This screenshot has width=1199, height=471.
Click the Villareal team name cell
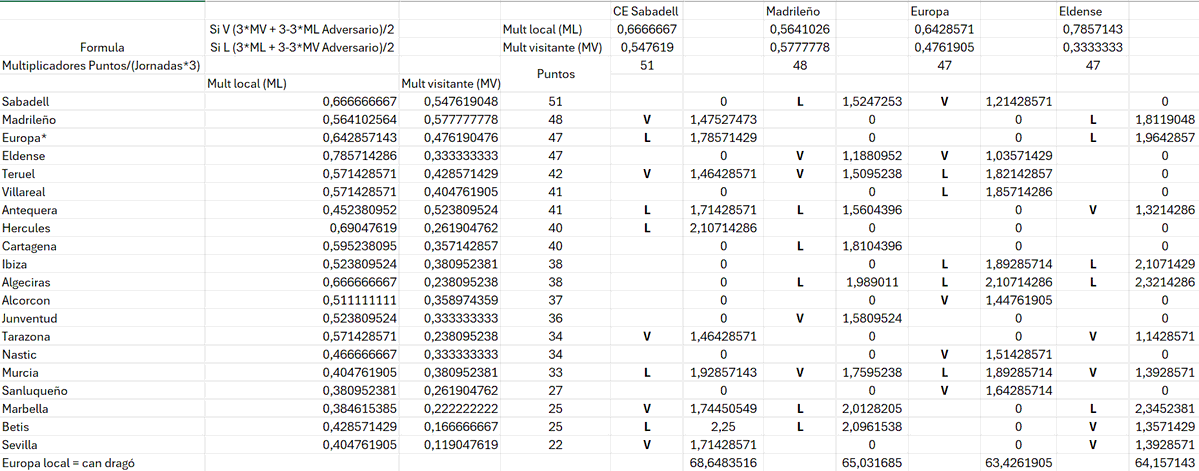(102, 192)
